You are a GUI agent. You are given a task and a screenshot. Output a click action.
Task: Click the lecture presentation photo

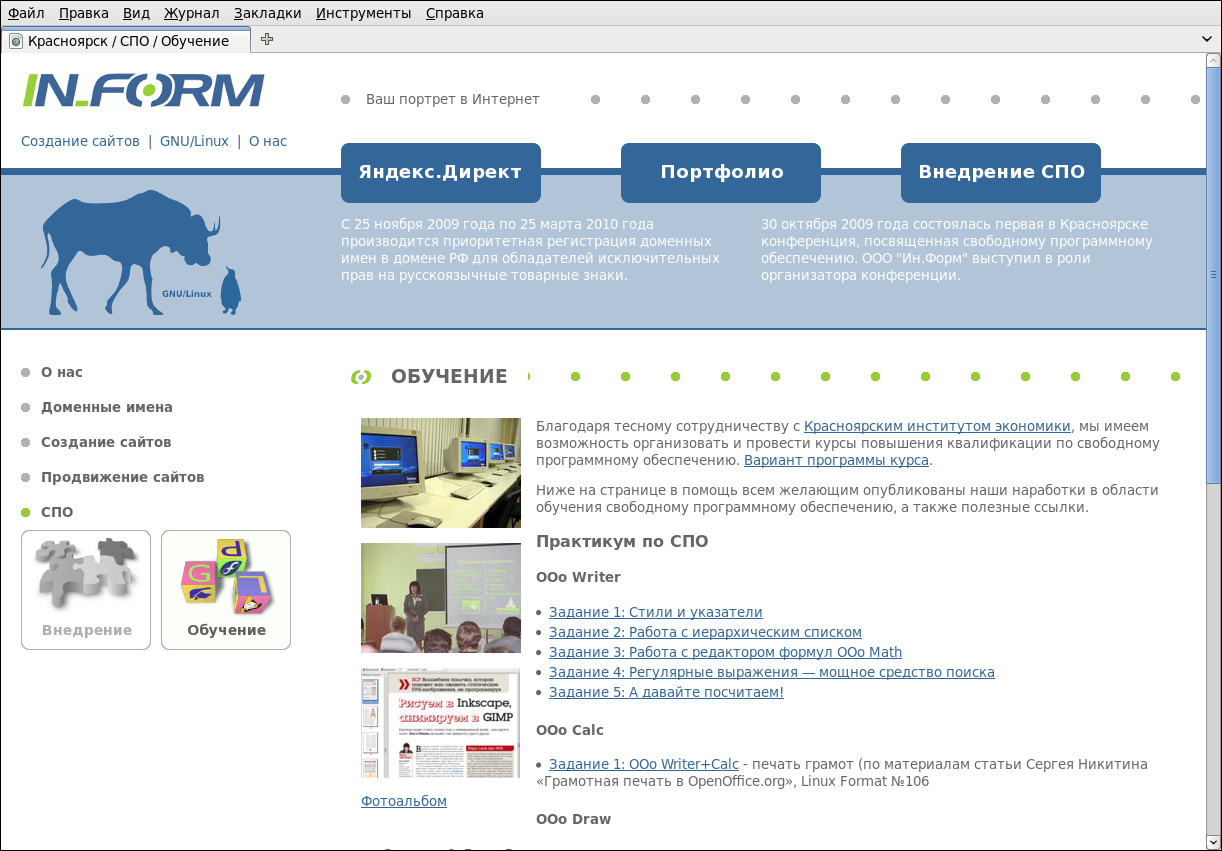440,598
